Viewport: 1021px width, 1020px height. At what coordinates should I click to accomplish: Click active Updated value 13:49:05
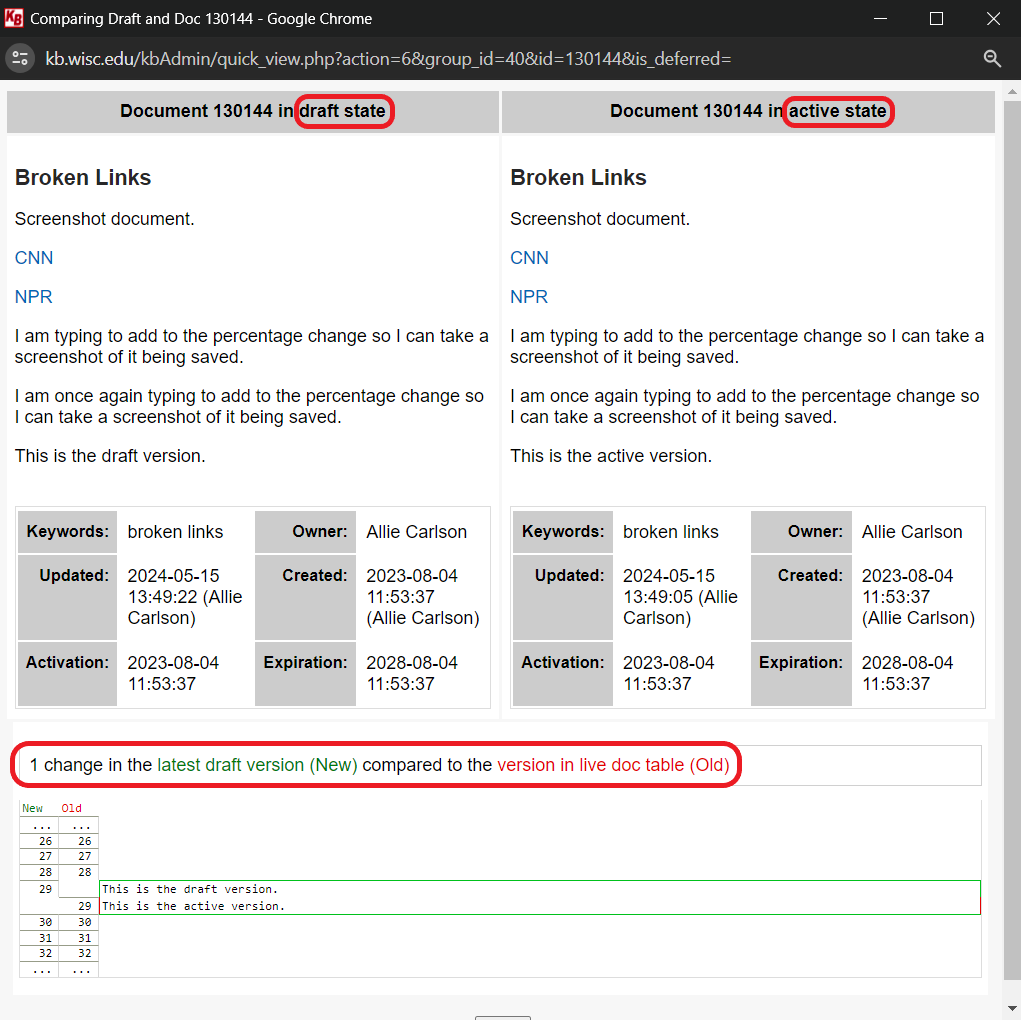(x=680, y=597)
